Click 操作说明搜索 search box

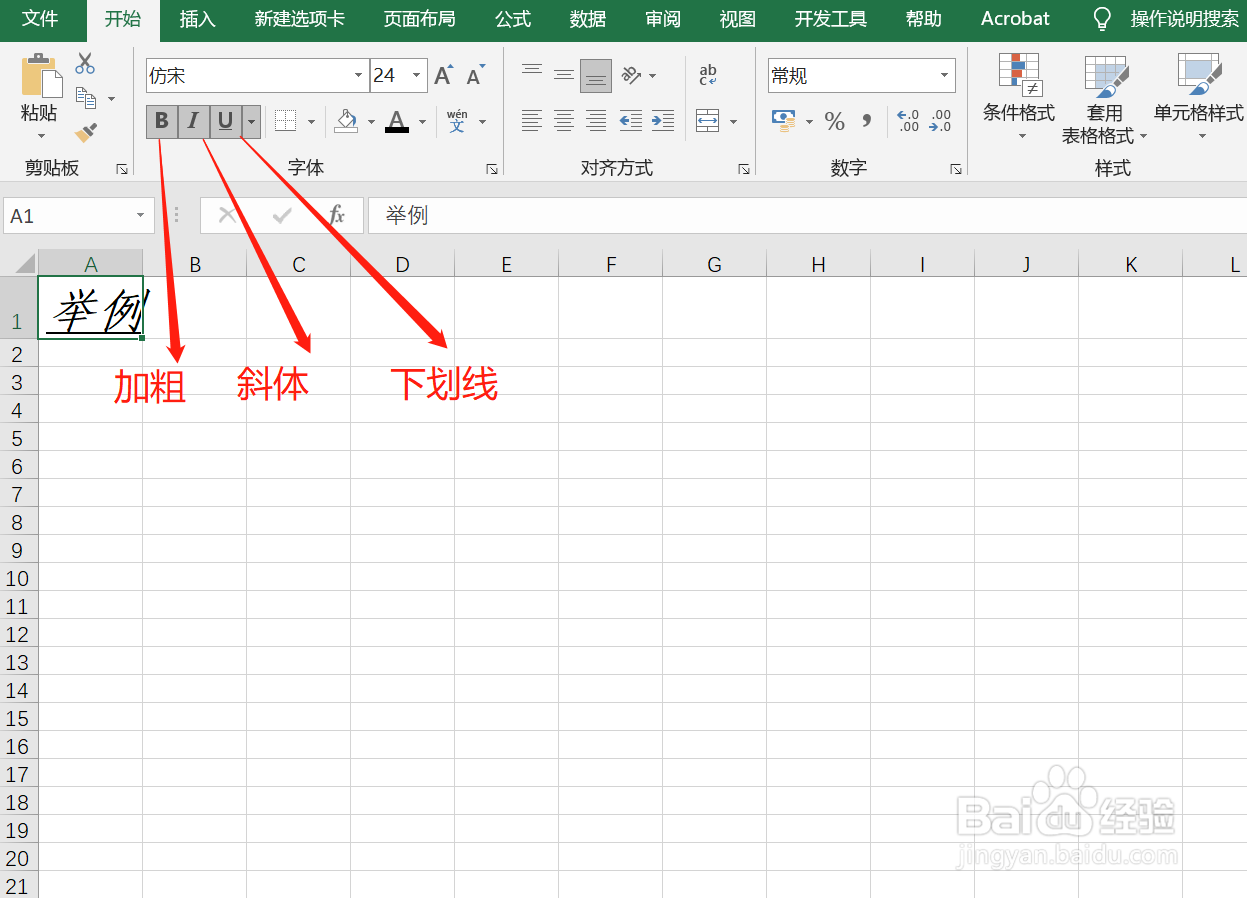[1185, 19]
